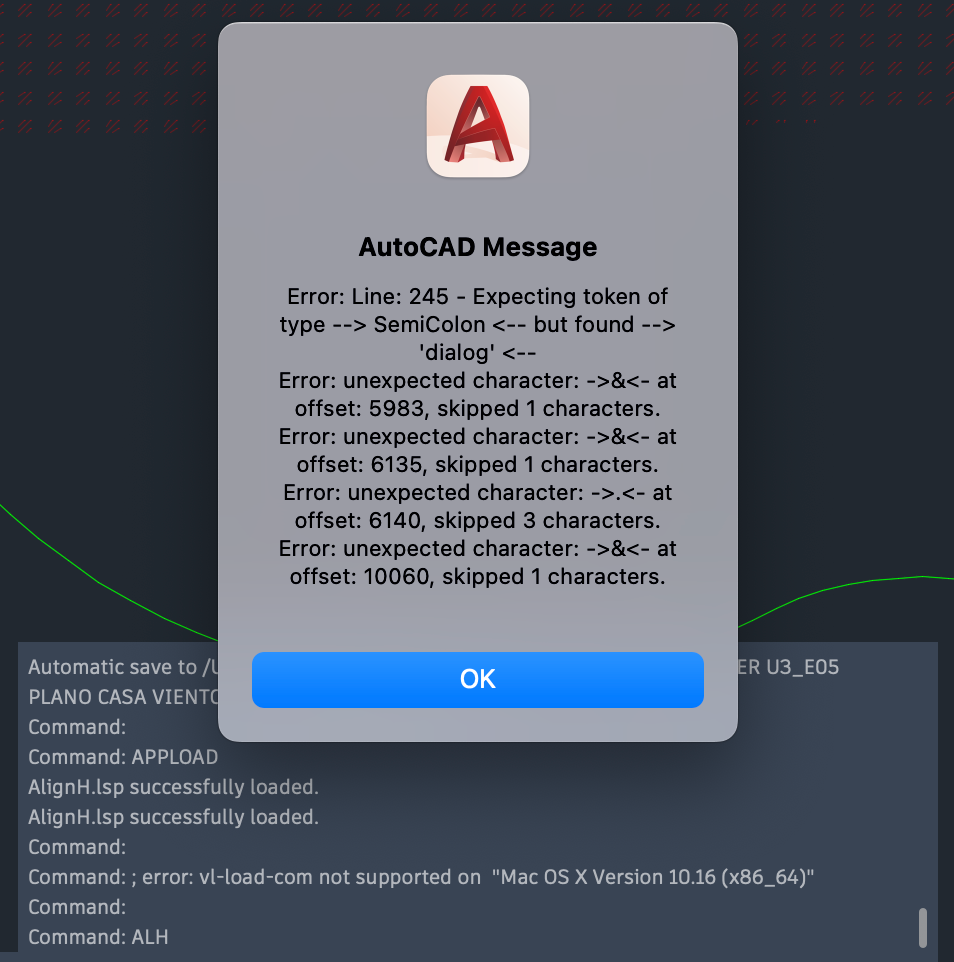Click the Line 245 SemiColon error text

[x=477, y=325]
